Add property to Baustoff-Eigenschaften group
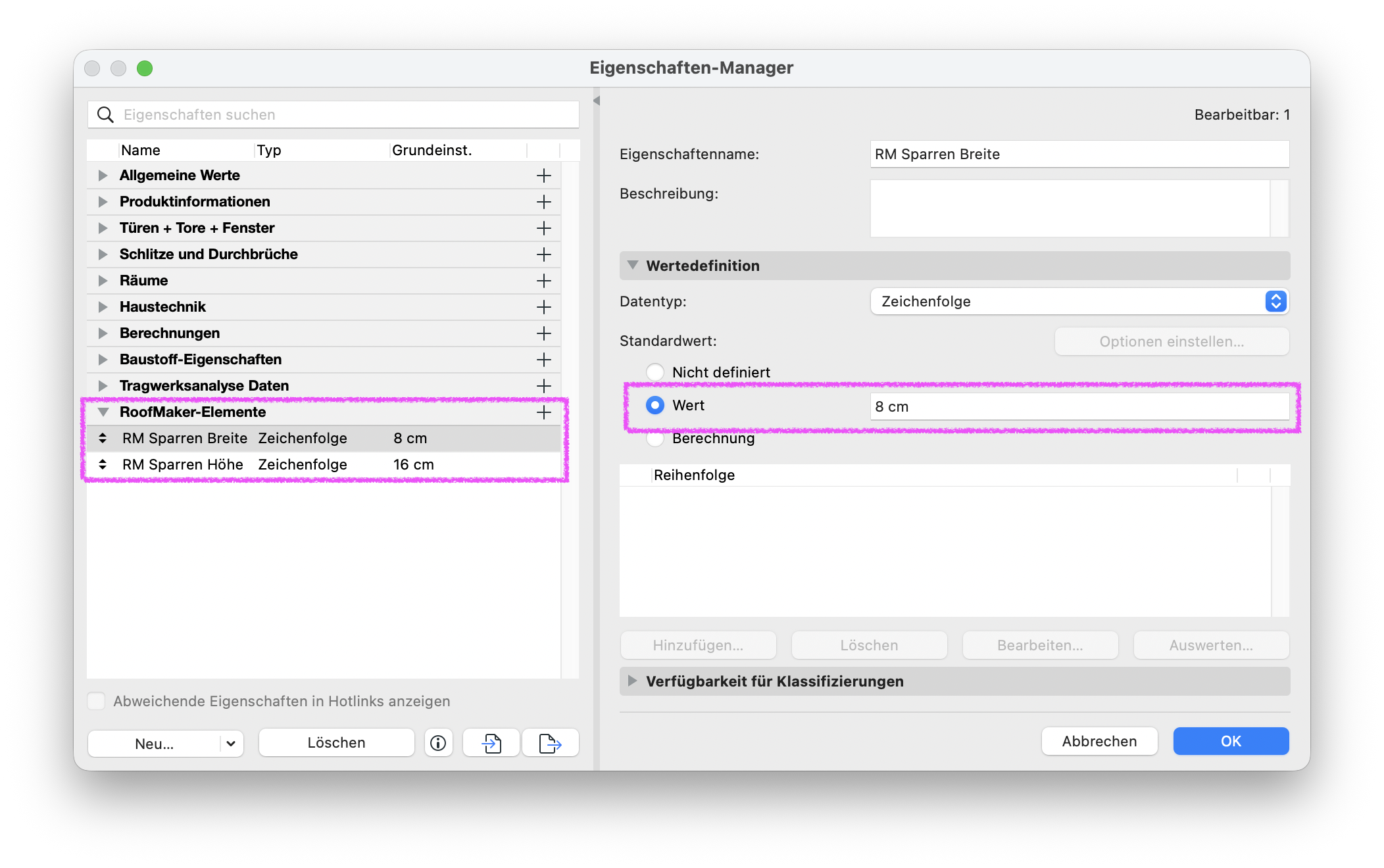 point(543,360)
